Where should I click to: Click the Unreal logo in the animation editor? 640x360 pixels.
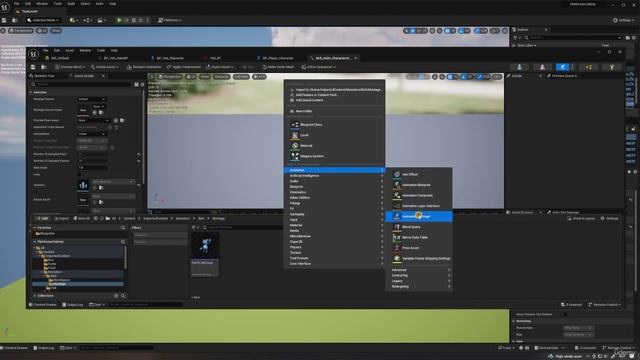tap(33, 53)
